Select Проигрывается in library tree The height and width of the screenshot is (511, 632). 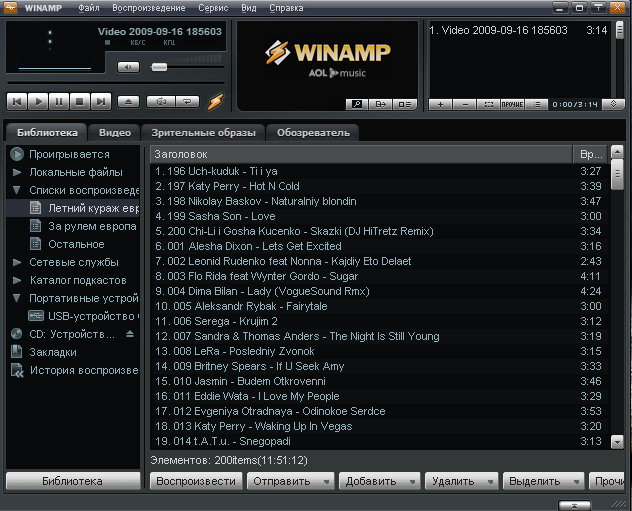click(x=69, y=154)
